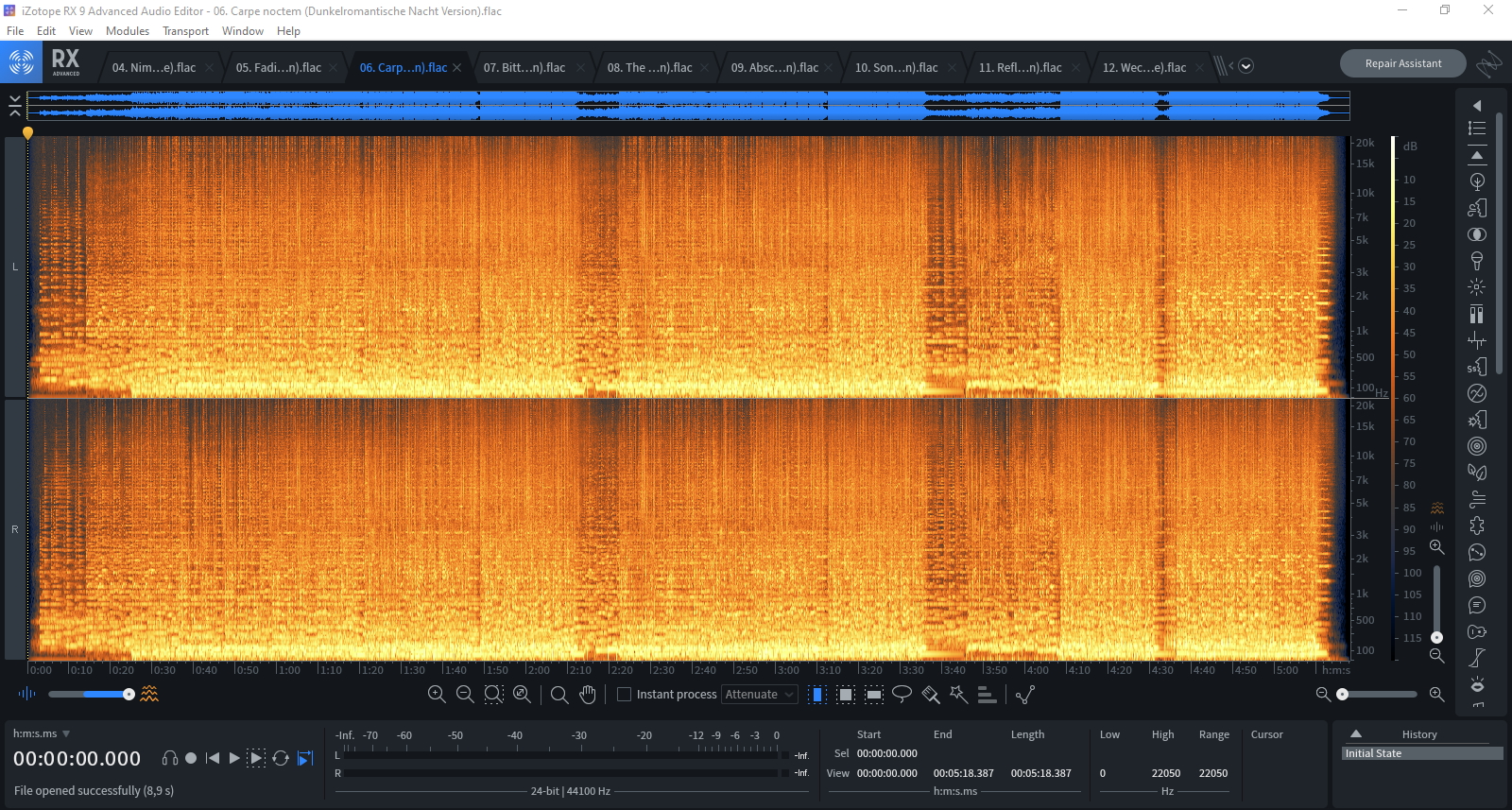This screenshot has height=810, width=1512.
Task: Click the Repair Assistant button
Action: [1402, 63]
